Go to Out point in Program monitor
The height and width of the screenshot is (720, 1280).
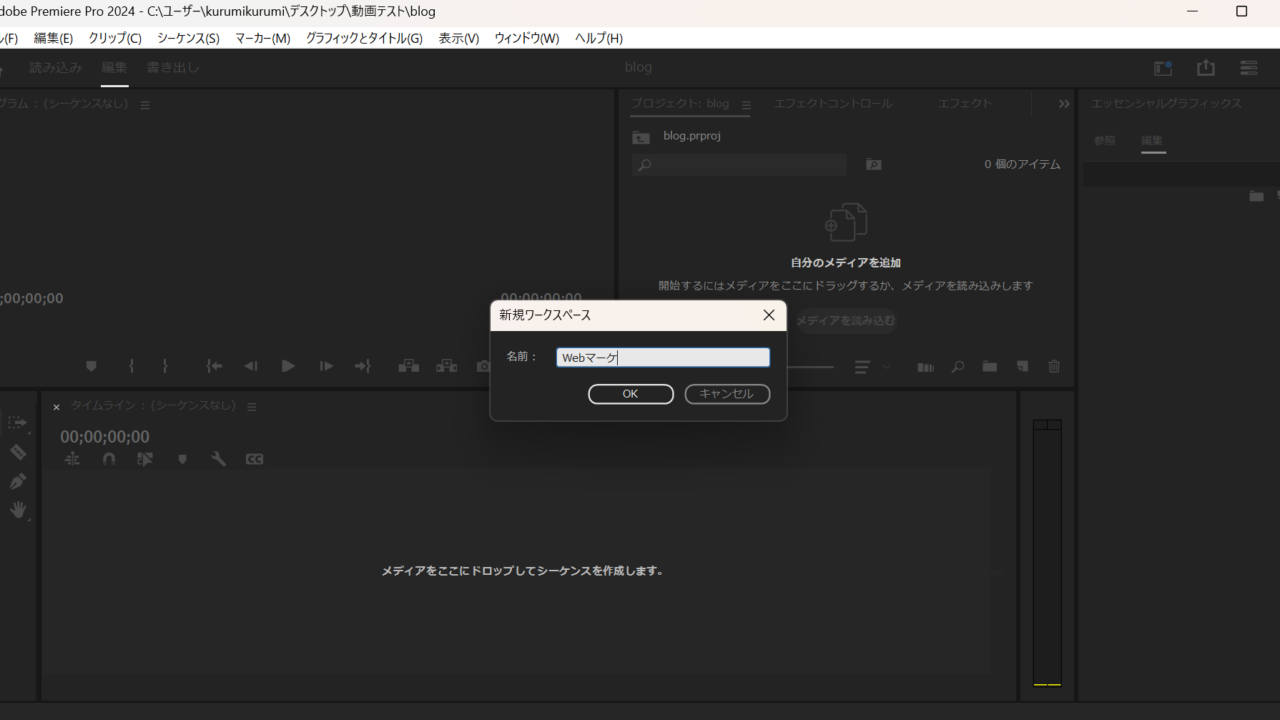[363, 367]
